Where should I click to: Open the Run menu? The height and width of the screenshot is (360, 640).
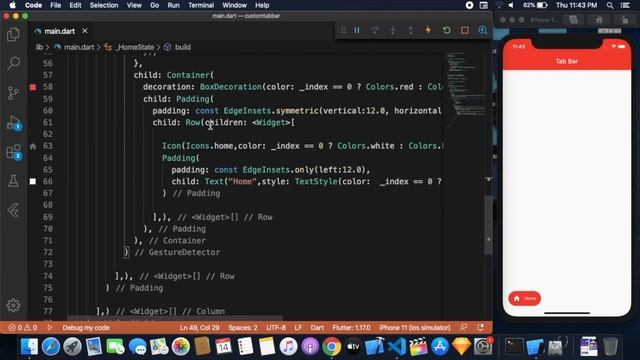click(173, 5)
